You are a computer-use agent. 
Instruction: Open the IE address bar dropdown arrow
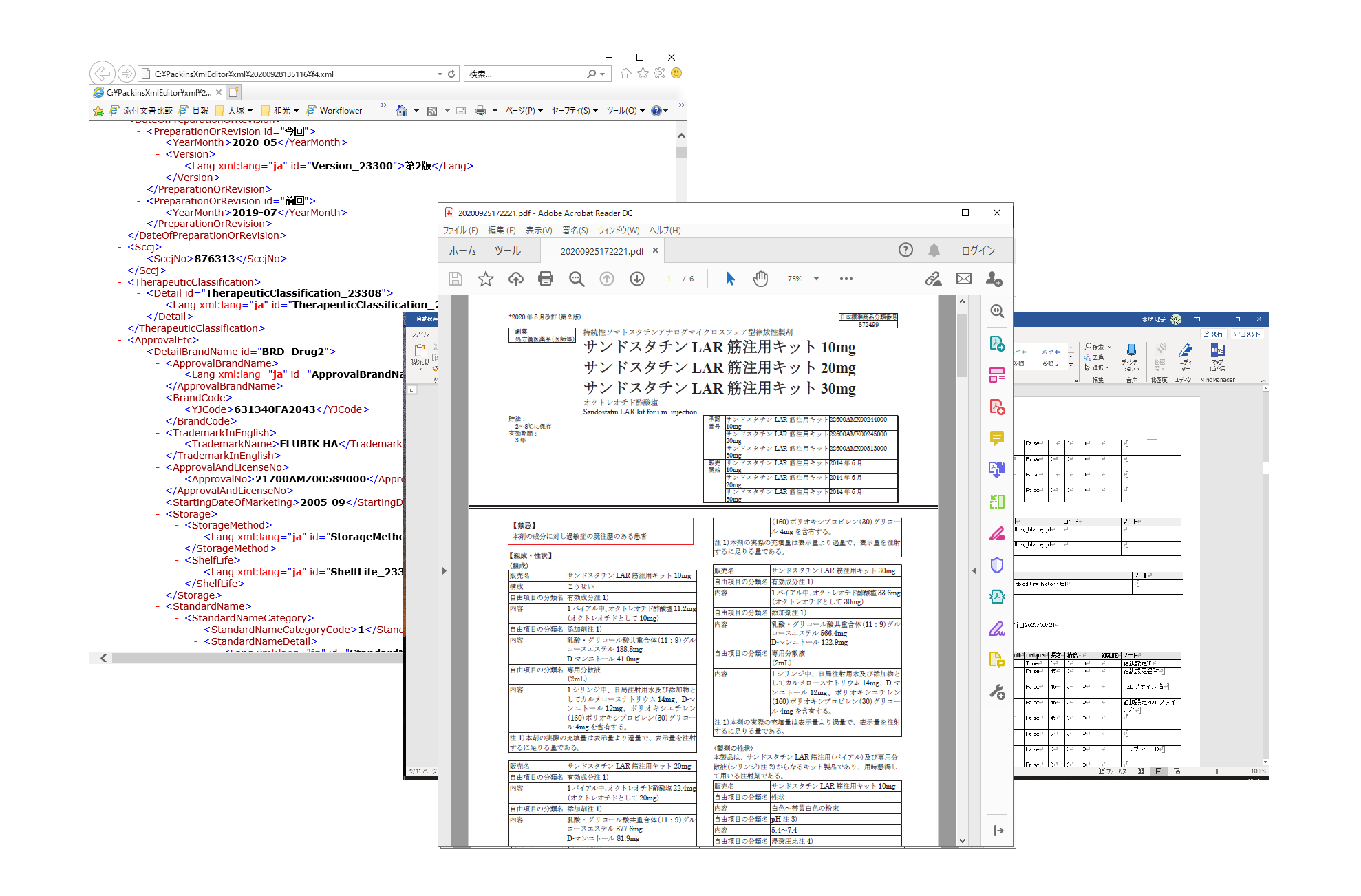tap(440, 74)
